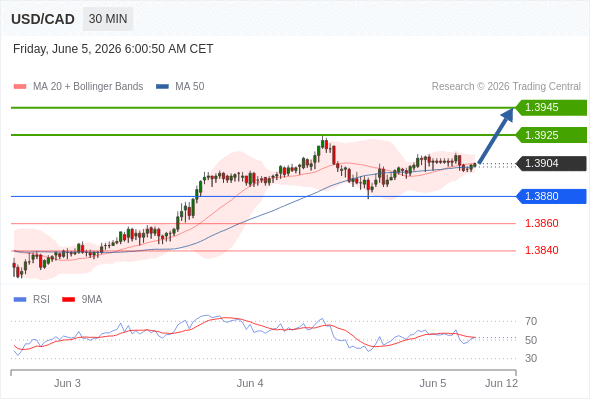Click the 'RSI' legend label

(x=41, y=300)
